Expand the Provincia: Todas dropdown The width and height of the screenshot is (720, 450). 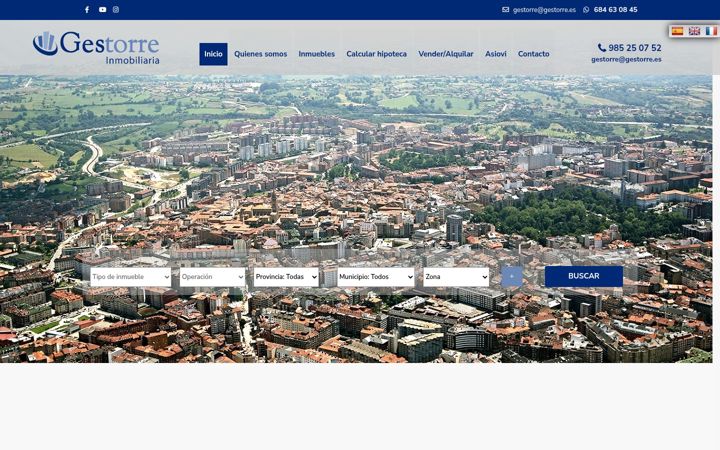tap(286, 277)
